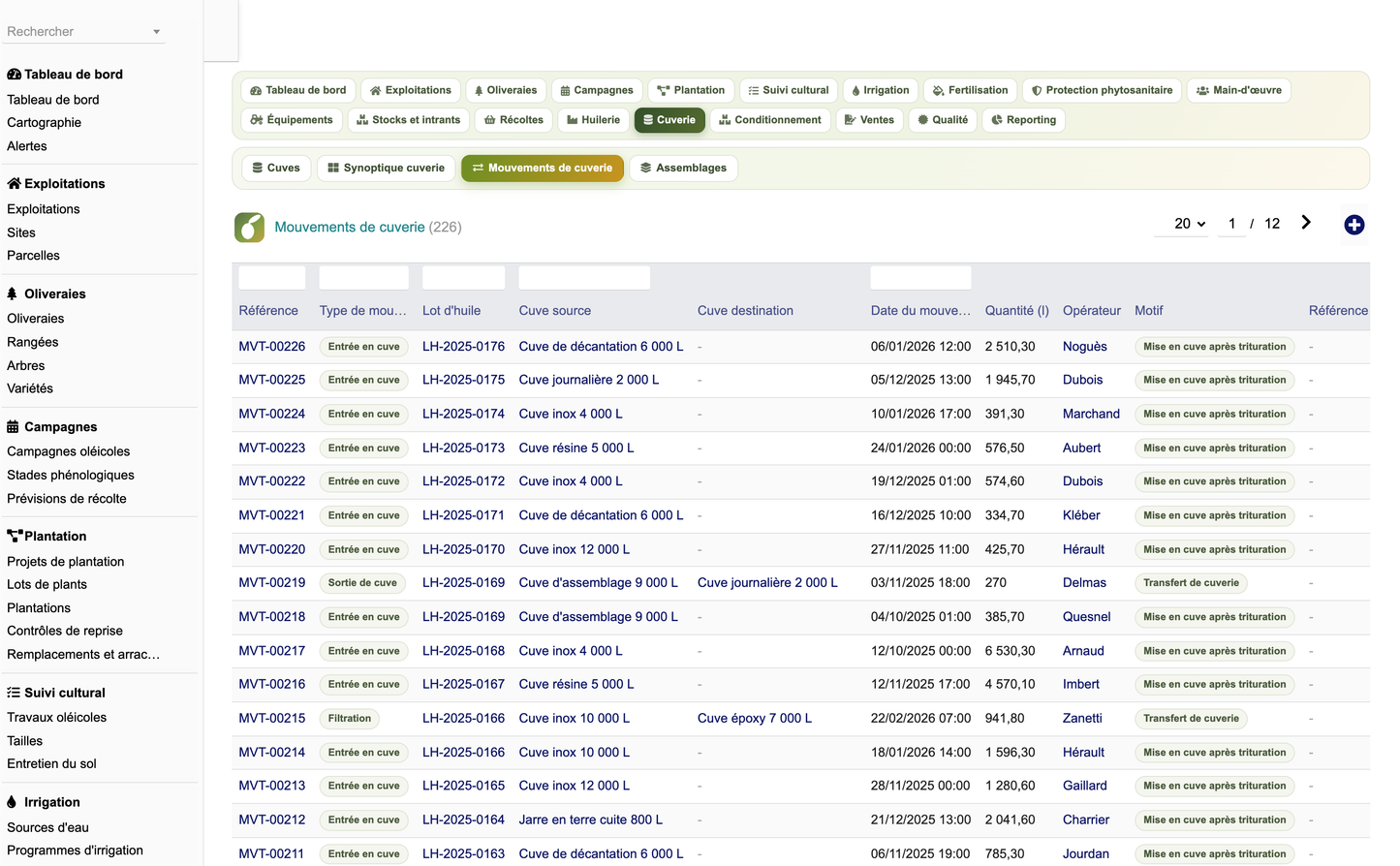Image resolution: width=1400 pixels, height=866 pixels.
Task: Go to next page with the chevron arrow
Action: (1306, 223)
